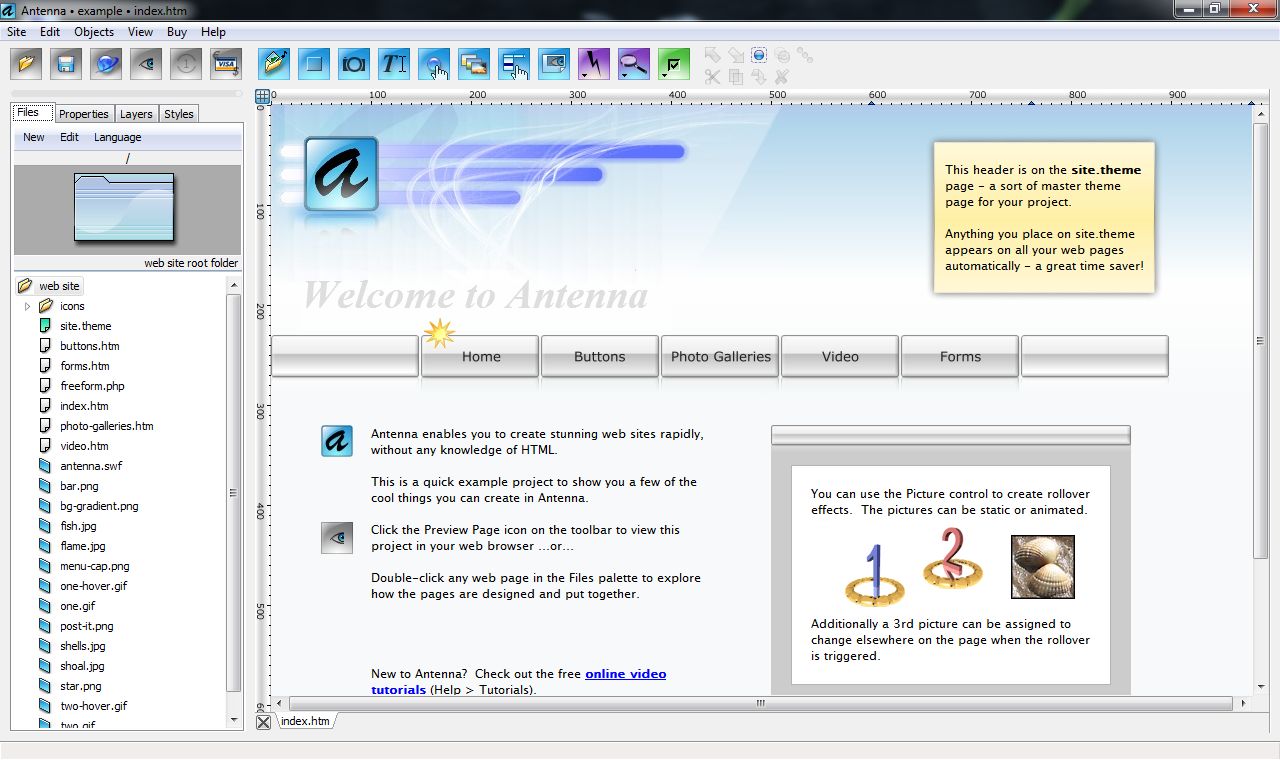The width and height of the screenshot is (1280, 760).
Task: Select the menu tool with hand pointer
Action: pos(514,64)
